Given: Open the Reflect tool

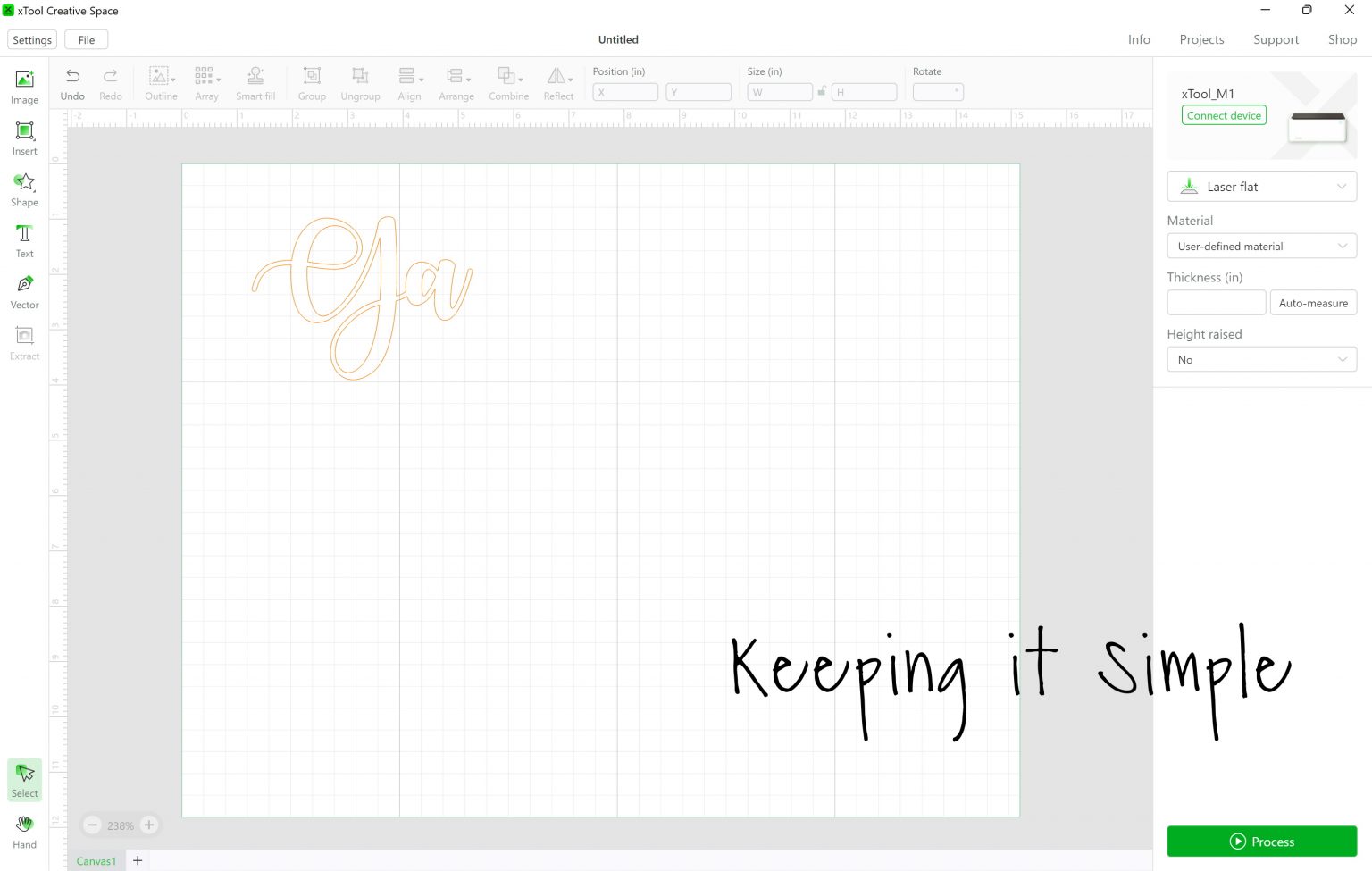Looking at the screenshot, I should [557, 82].
